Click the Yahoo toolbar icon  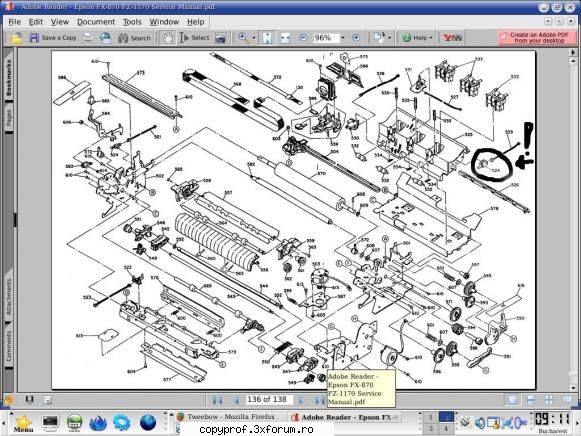pos(453,38)
